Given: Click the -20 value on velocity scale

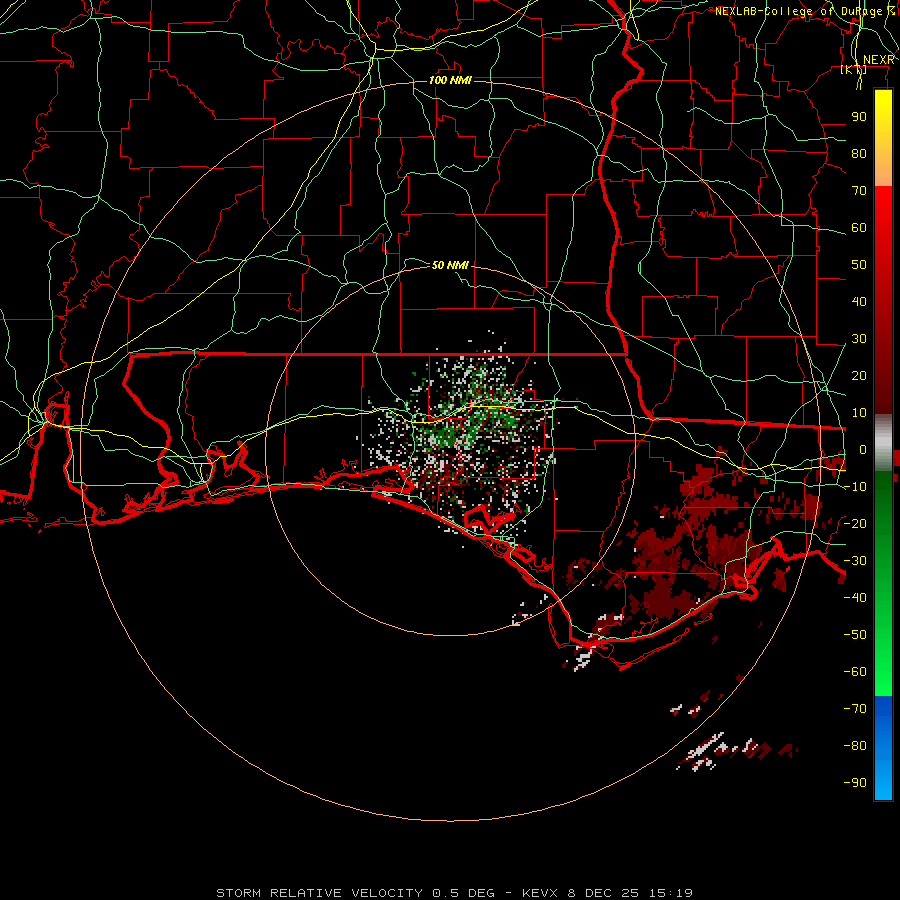Looking at the screenshot, I should 855,523.
